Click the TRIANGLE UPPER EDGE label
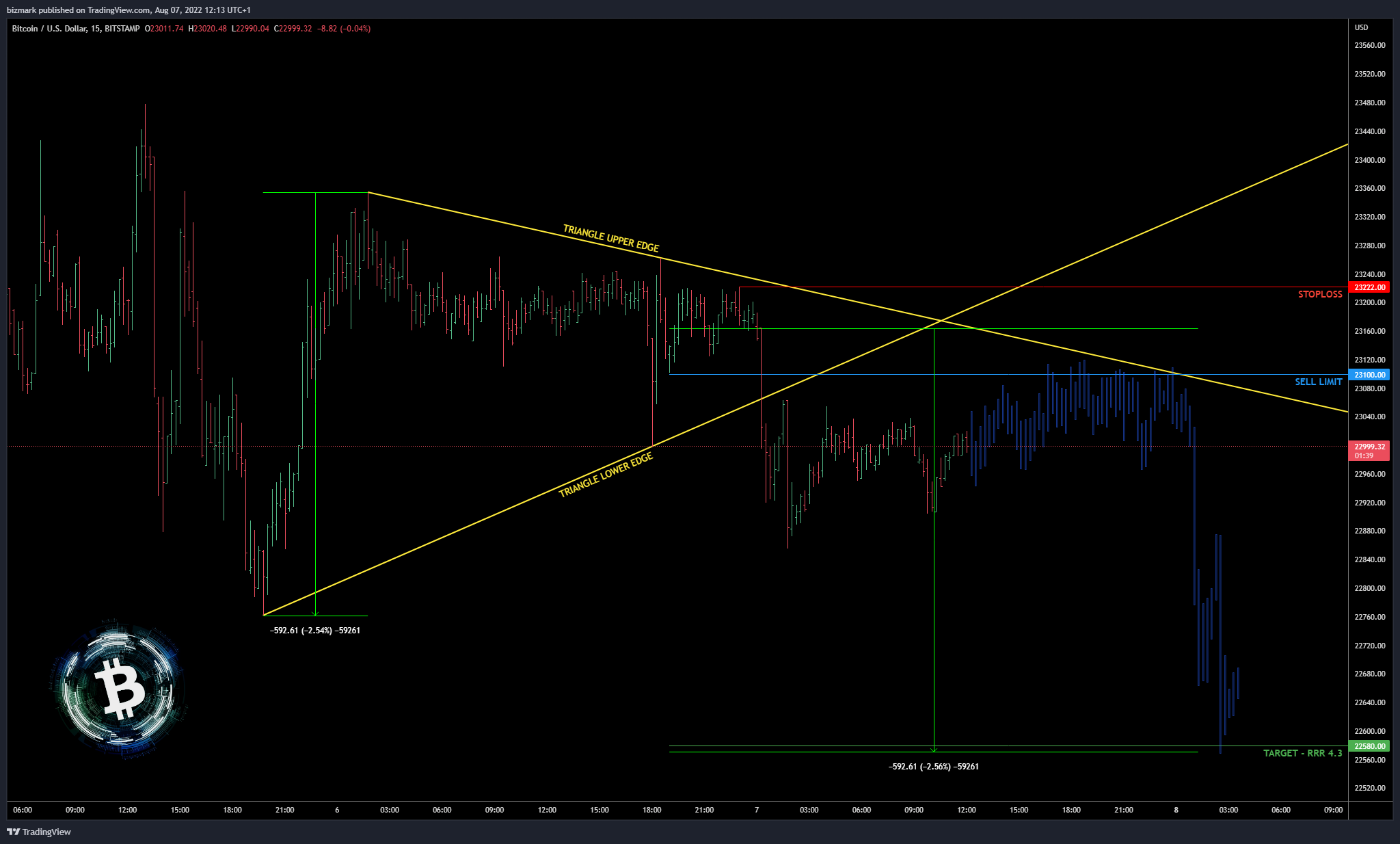Screen dimensions: 1400x844 (611, 238)
